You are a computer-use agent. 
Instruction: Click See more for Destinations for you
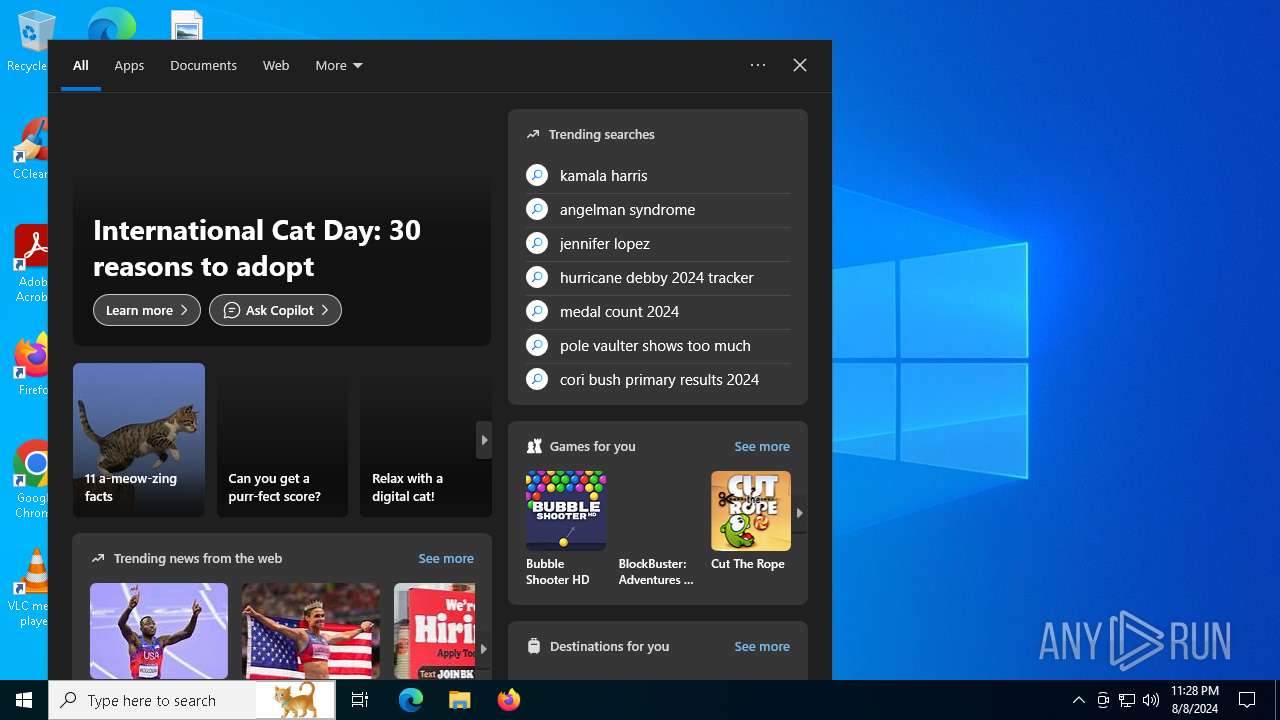tap(762, 646)
